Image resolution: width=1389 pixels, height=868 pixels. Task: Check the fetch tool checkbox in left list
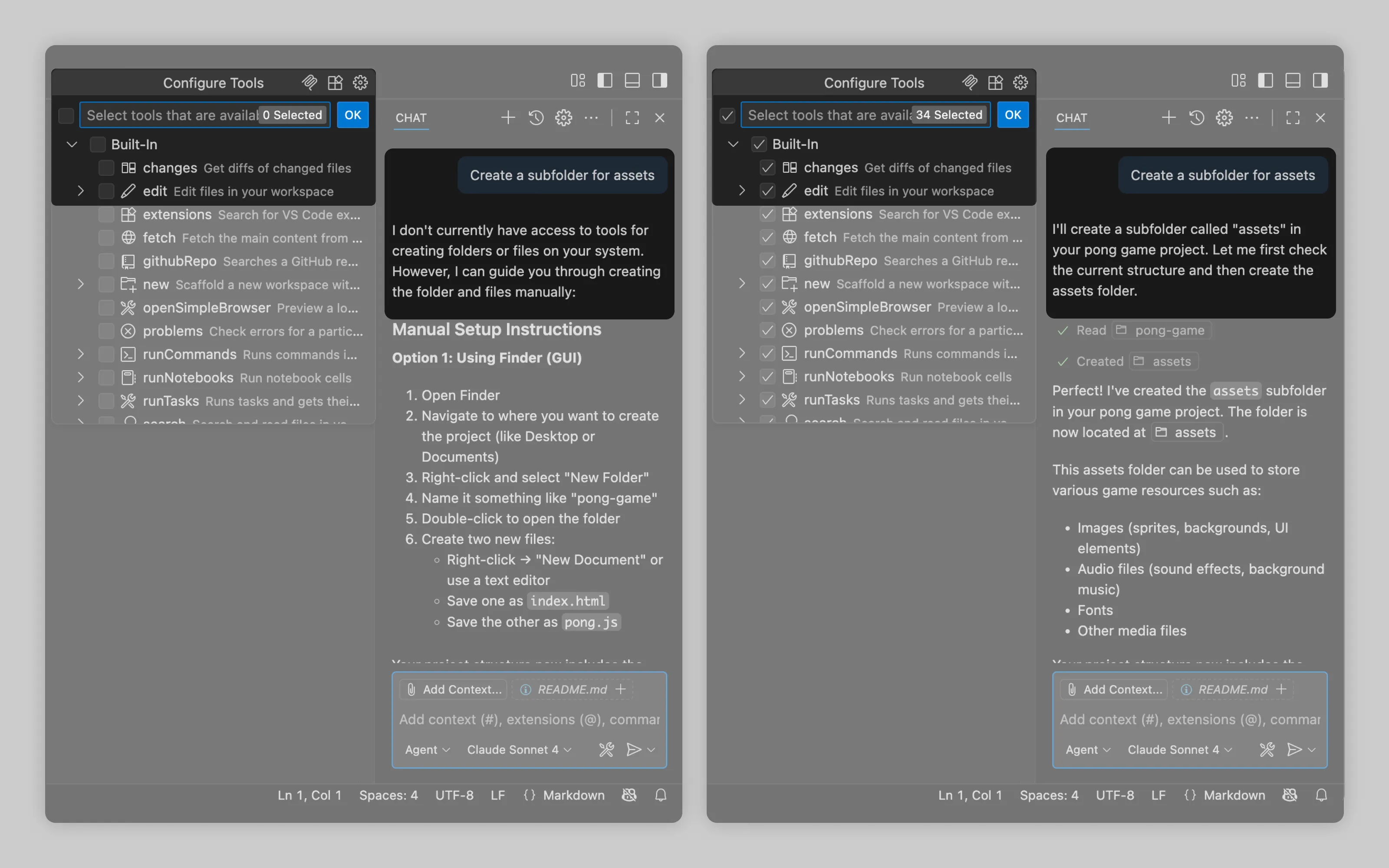tap(106, 238)
